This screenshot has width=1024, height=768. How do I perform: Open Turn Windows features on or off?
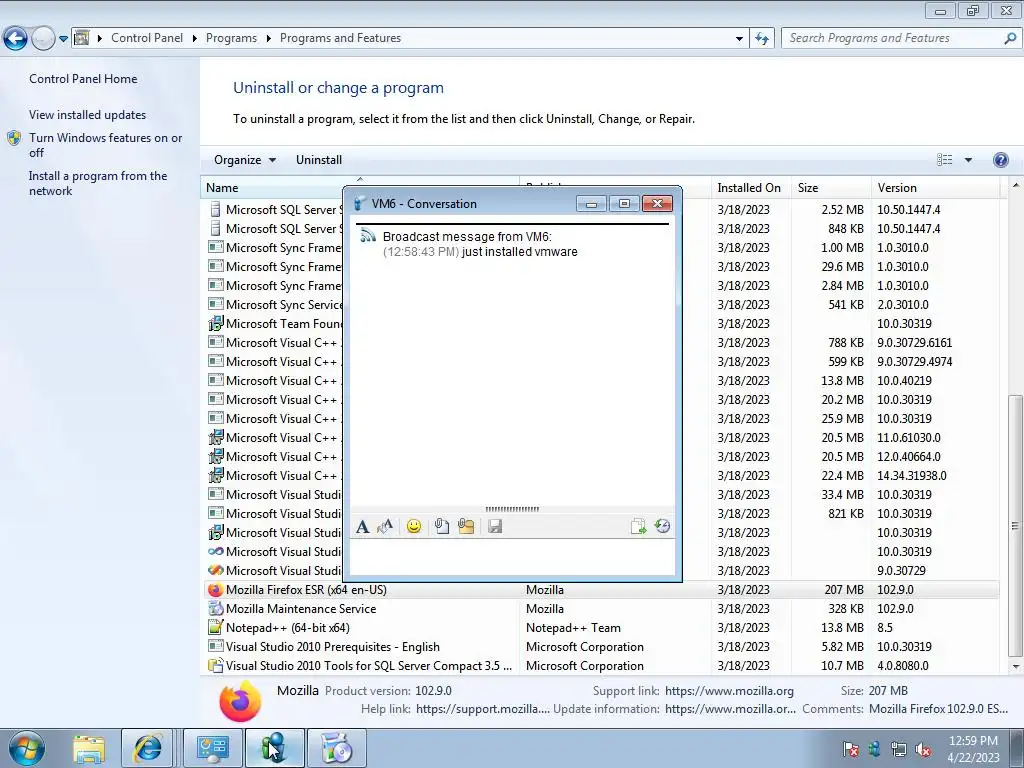coord(105,145)
